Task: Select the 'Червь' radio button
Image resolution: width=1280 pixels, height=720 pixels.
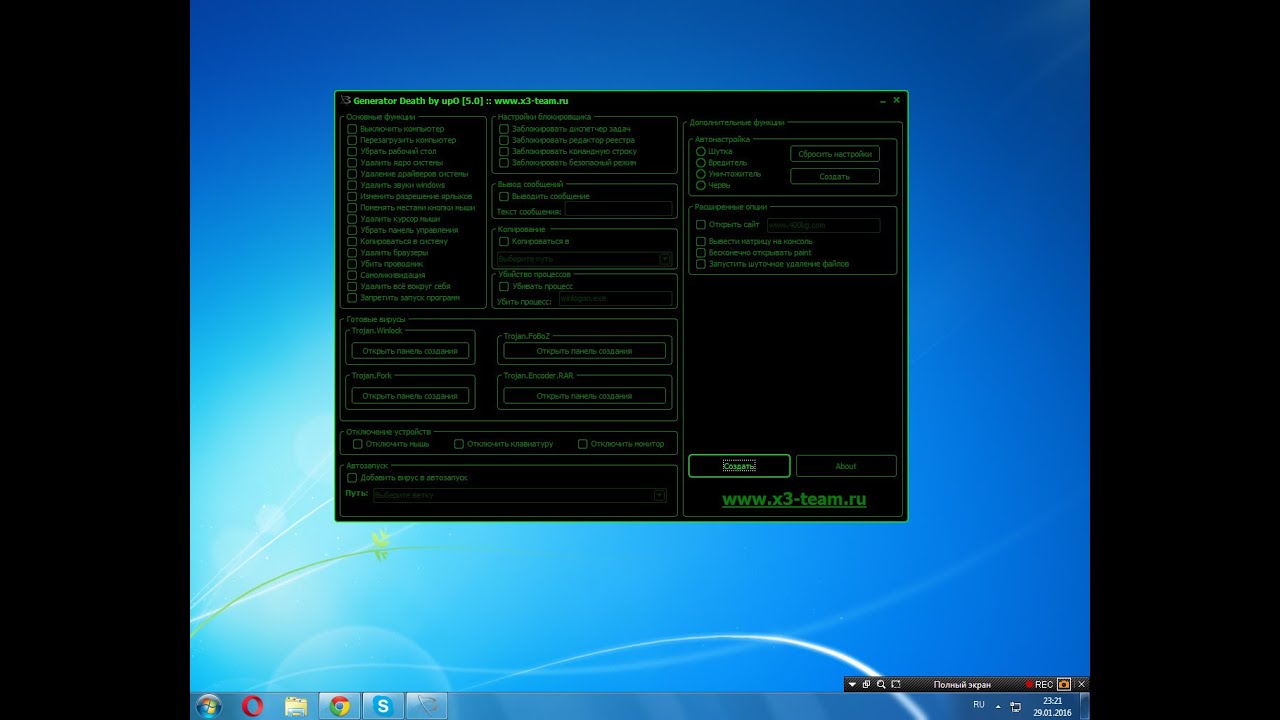Action: click(701, 185)
